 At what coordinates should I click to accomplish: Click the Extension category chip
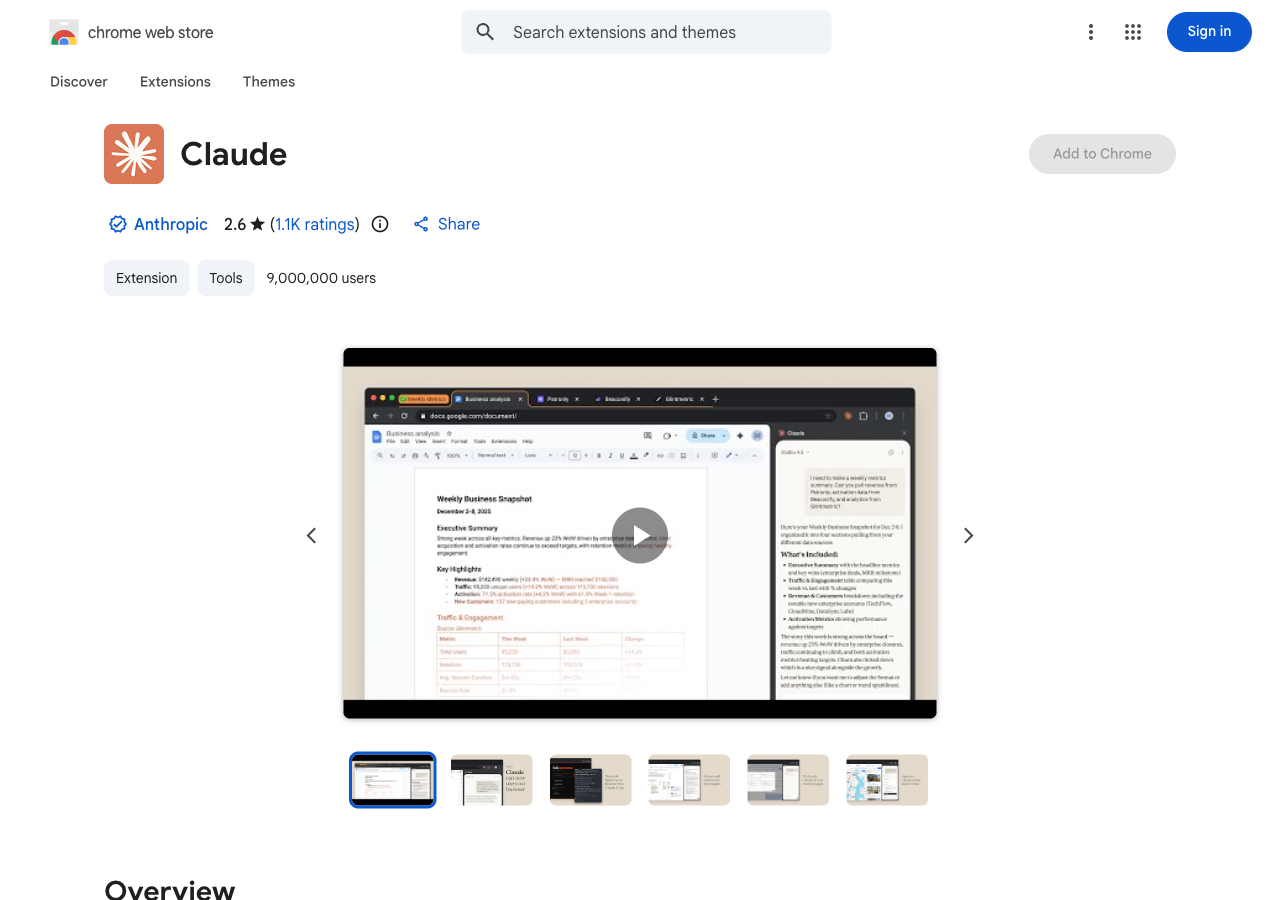click(x=146, y=278)
